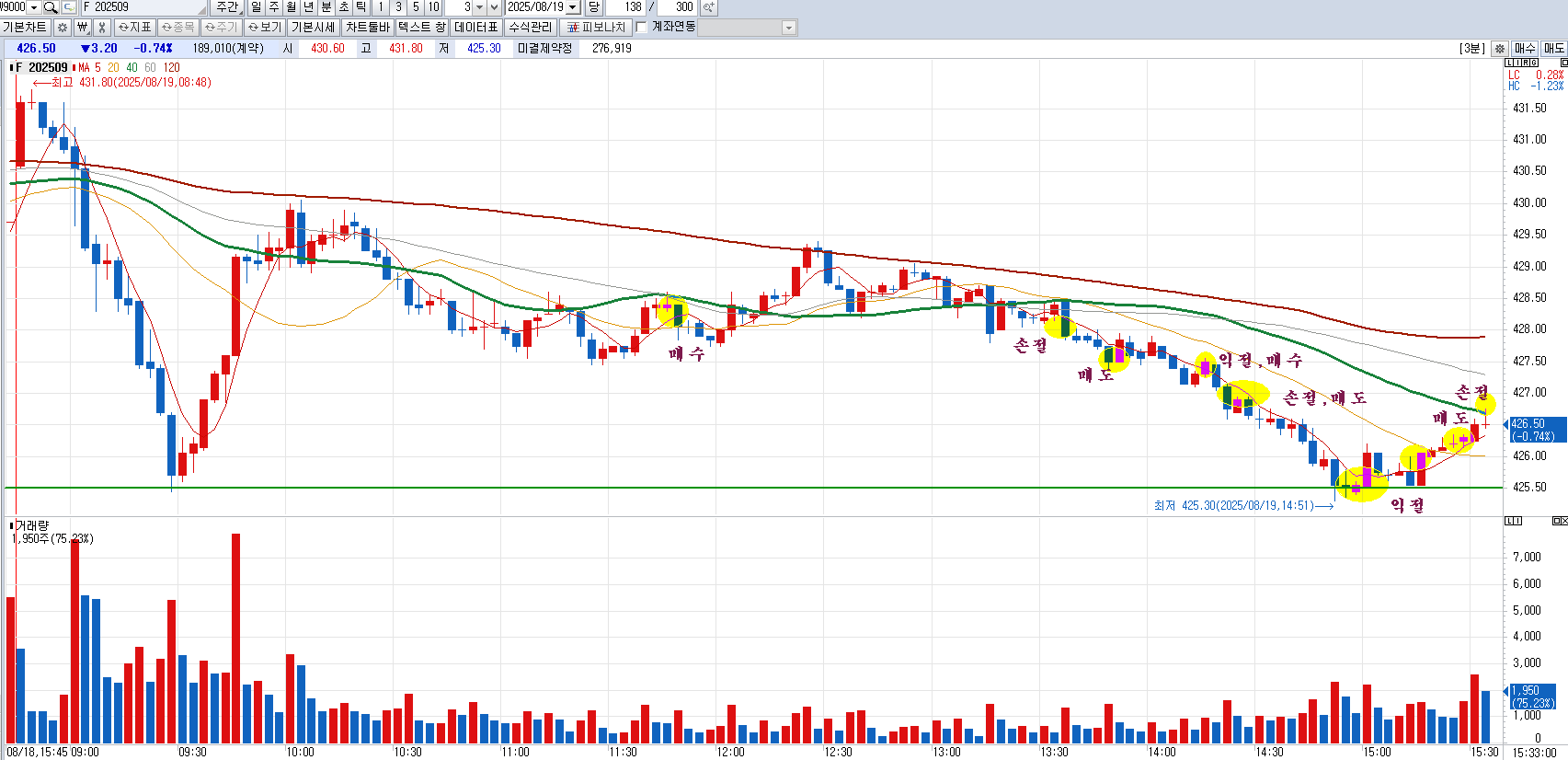Viewport: 1568px width, 760px height.
Task: Click the volume pane LI icon
Action: pyautogui.click(x=1513, y=521)
